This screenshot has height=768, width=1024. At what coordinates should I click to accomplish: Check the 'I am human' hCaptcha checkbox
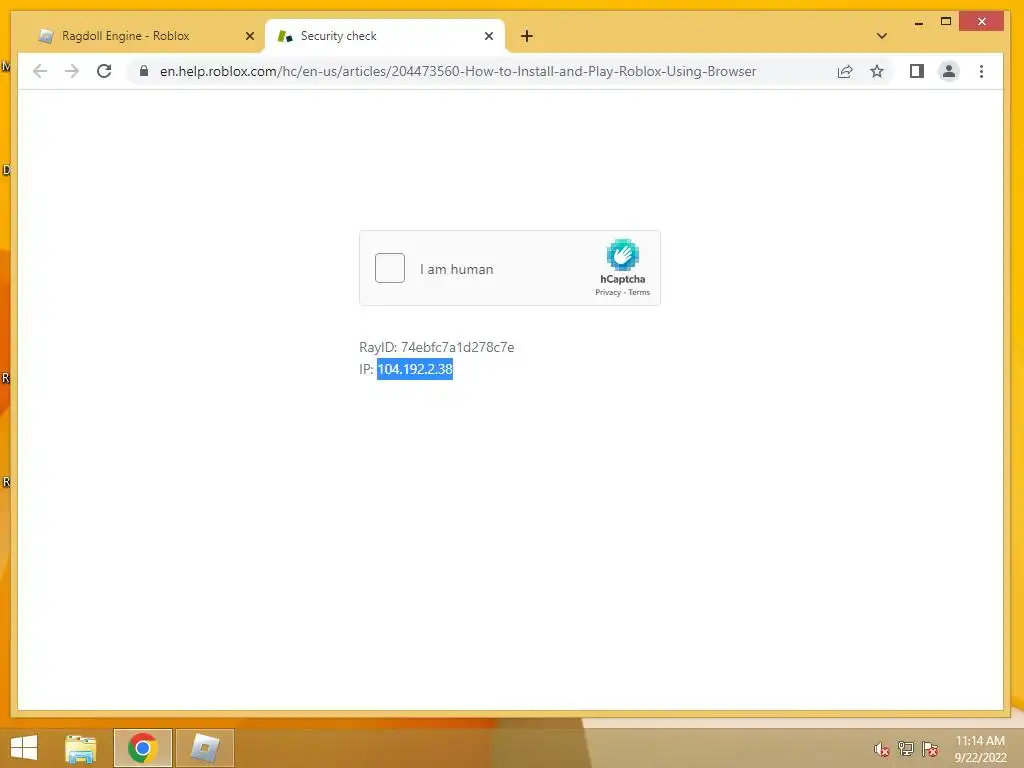click(390, 268)
